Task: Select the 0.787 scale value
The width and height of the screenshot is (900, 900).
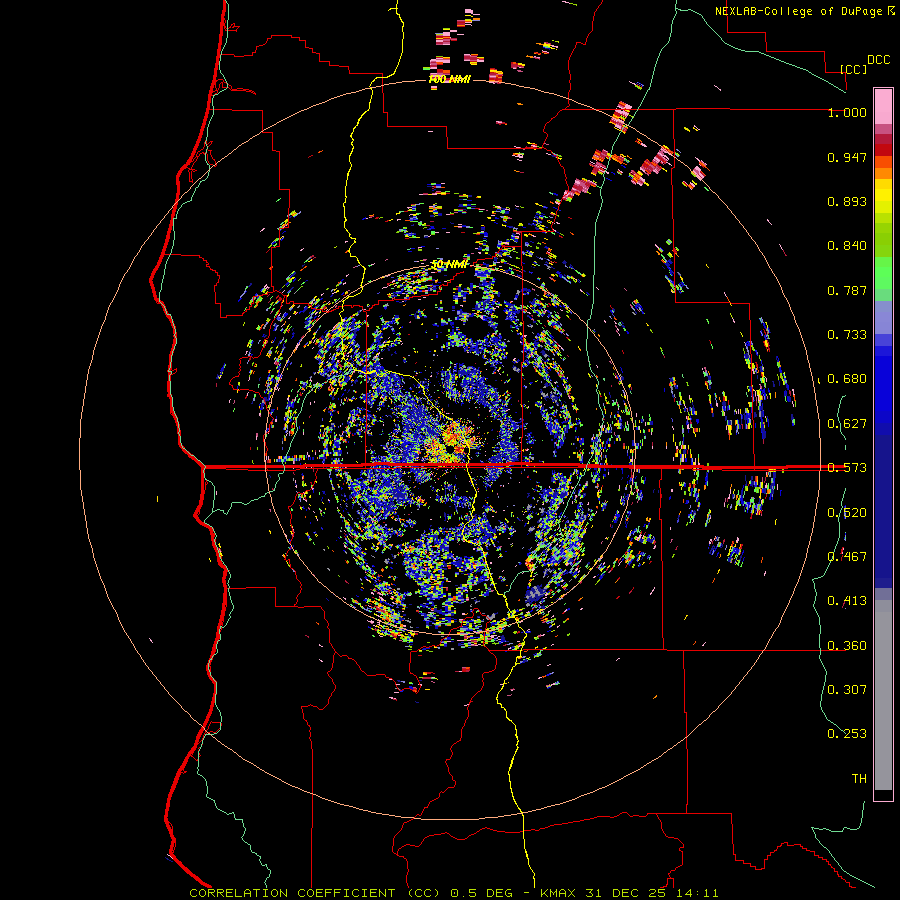Action: tap(847, 290)
